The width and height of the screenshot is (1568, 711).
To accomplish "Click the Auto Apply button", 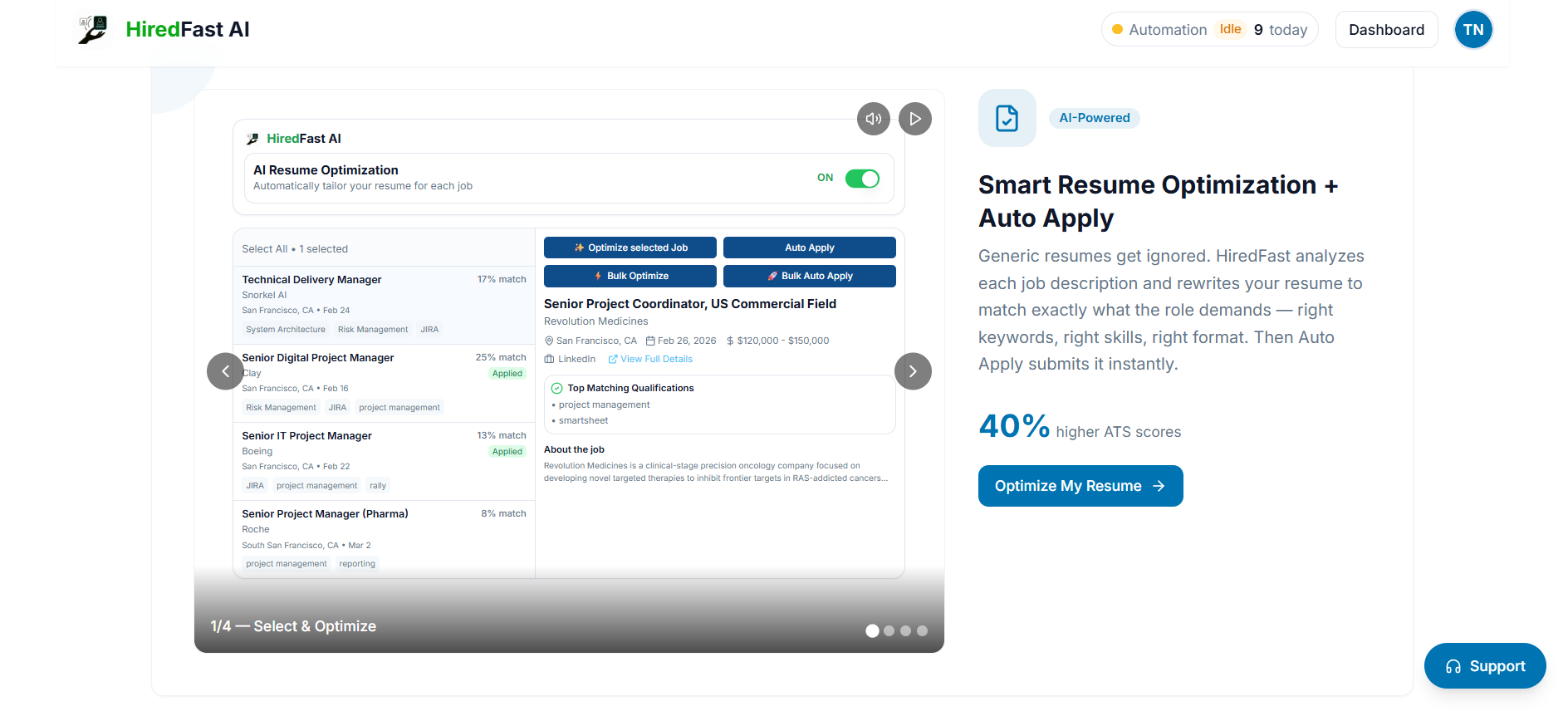I will (810, 248).
